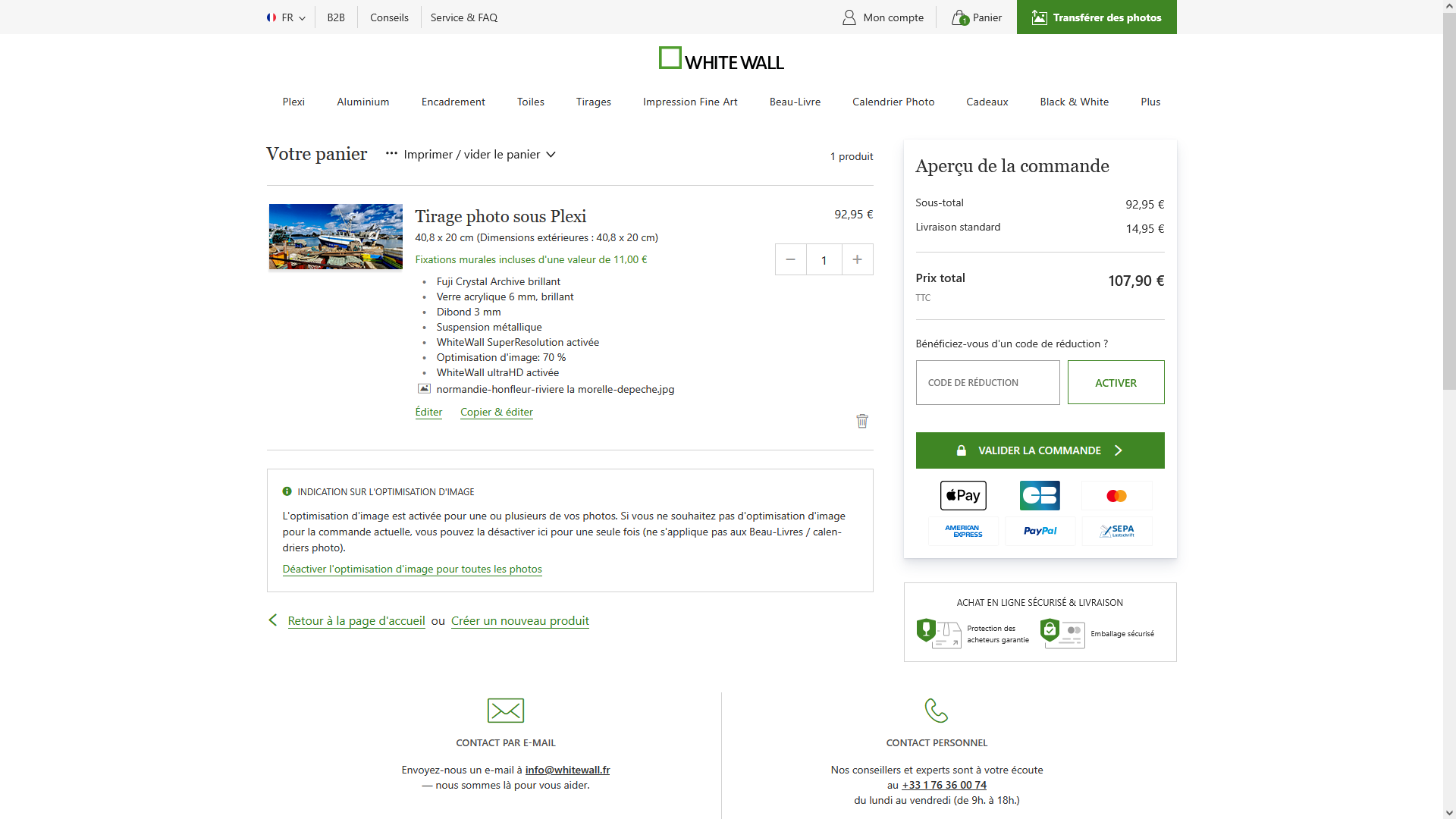Click the trash icon to delete product
The image size is (1456, 819).
point(862,421)
